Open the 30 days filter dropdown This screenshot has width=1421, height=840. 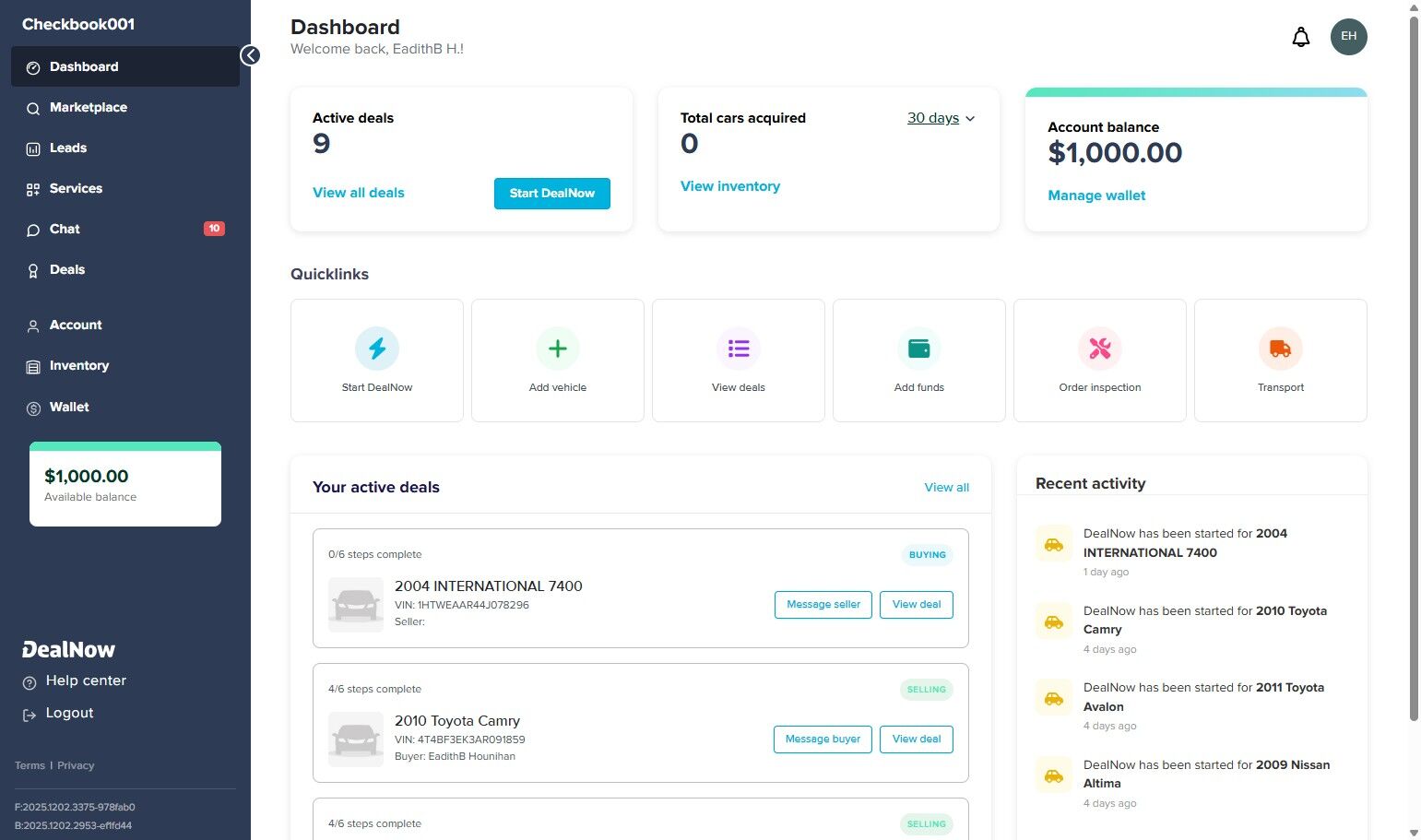tap(940, 118)
